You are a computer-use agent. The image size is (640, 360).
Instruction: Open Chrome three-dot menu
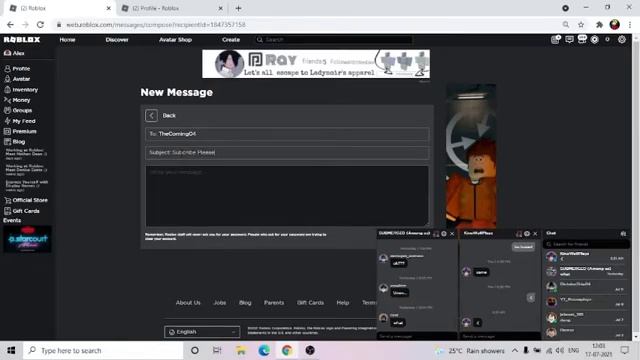click(630, 24)
